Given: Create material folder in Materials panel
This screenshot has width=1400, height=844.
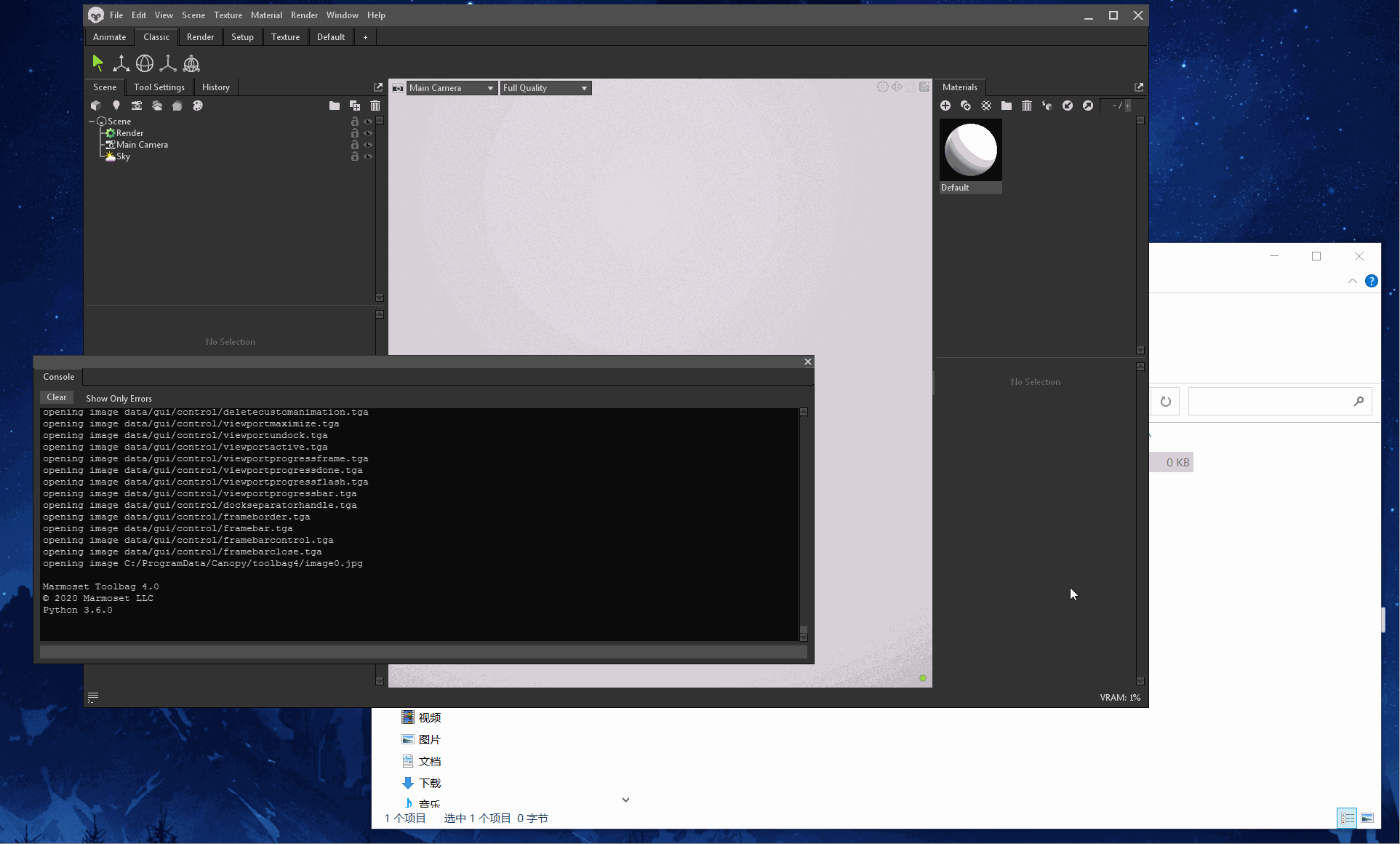Looking at the screenshot, I should click(x=1007, y=105).
